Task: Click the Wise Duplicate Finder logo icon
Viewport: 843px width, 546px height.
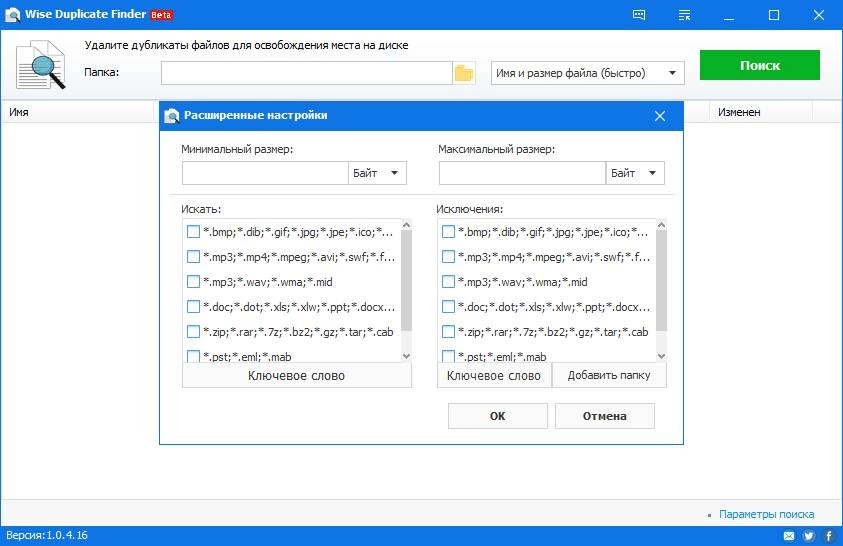Action: click(x=12, y=15)
